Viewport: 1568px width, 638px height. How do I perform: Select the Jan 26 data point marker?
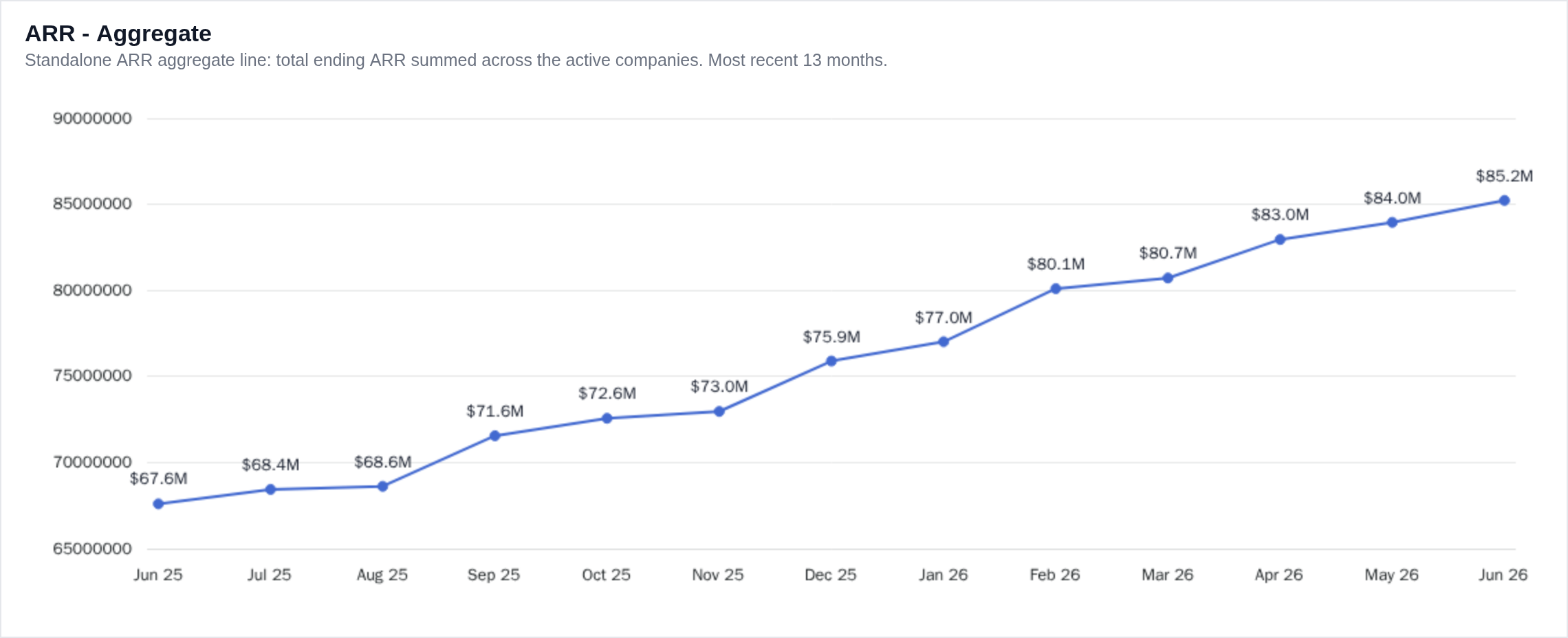pyautogui.click(x=944, y=342)
